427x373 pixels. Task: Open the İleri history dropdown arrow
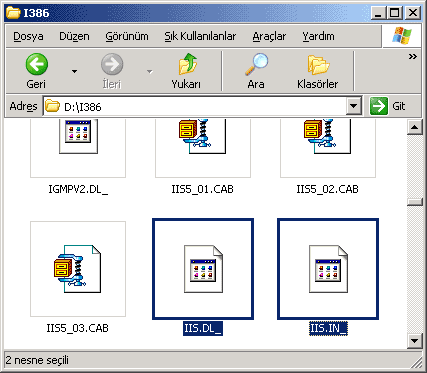tap(150, 71)
